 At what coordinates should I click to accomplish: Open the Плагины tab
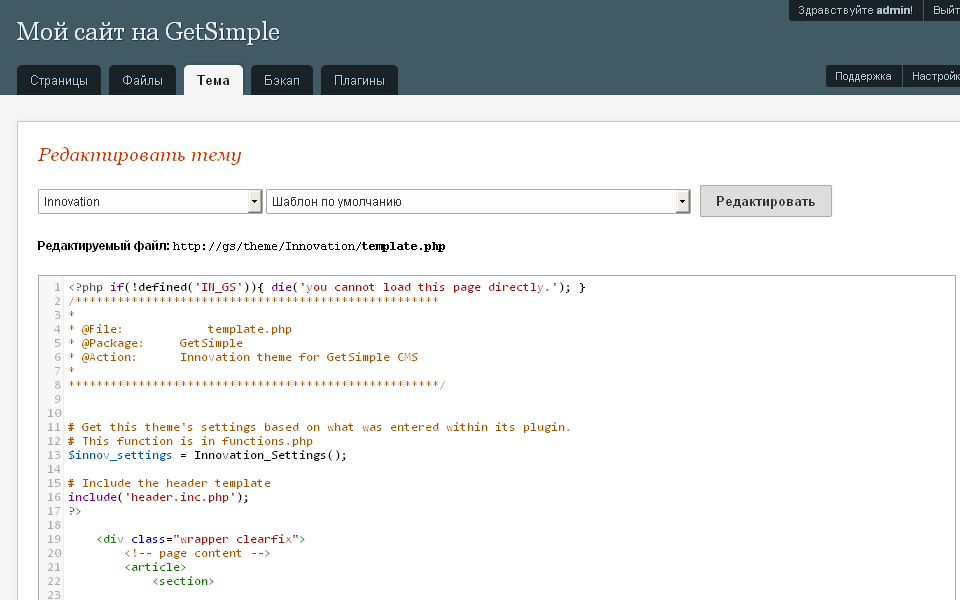tap(359, 81)
